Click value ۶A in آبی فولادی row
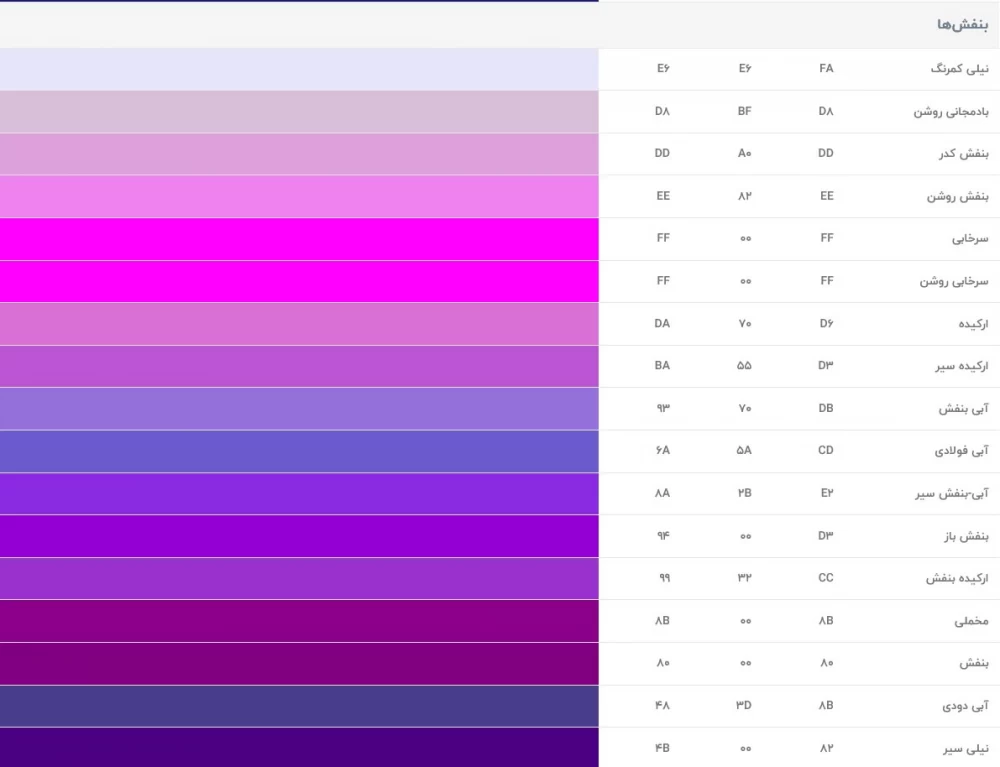This screenshot has height=767, width=1000. [663, 450]
